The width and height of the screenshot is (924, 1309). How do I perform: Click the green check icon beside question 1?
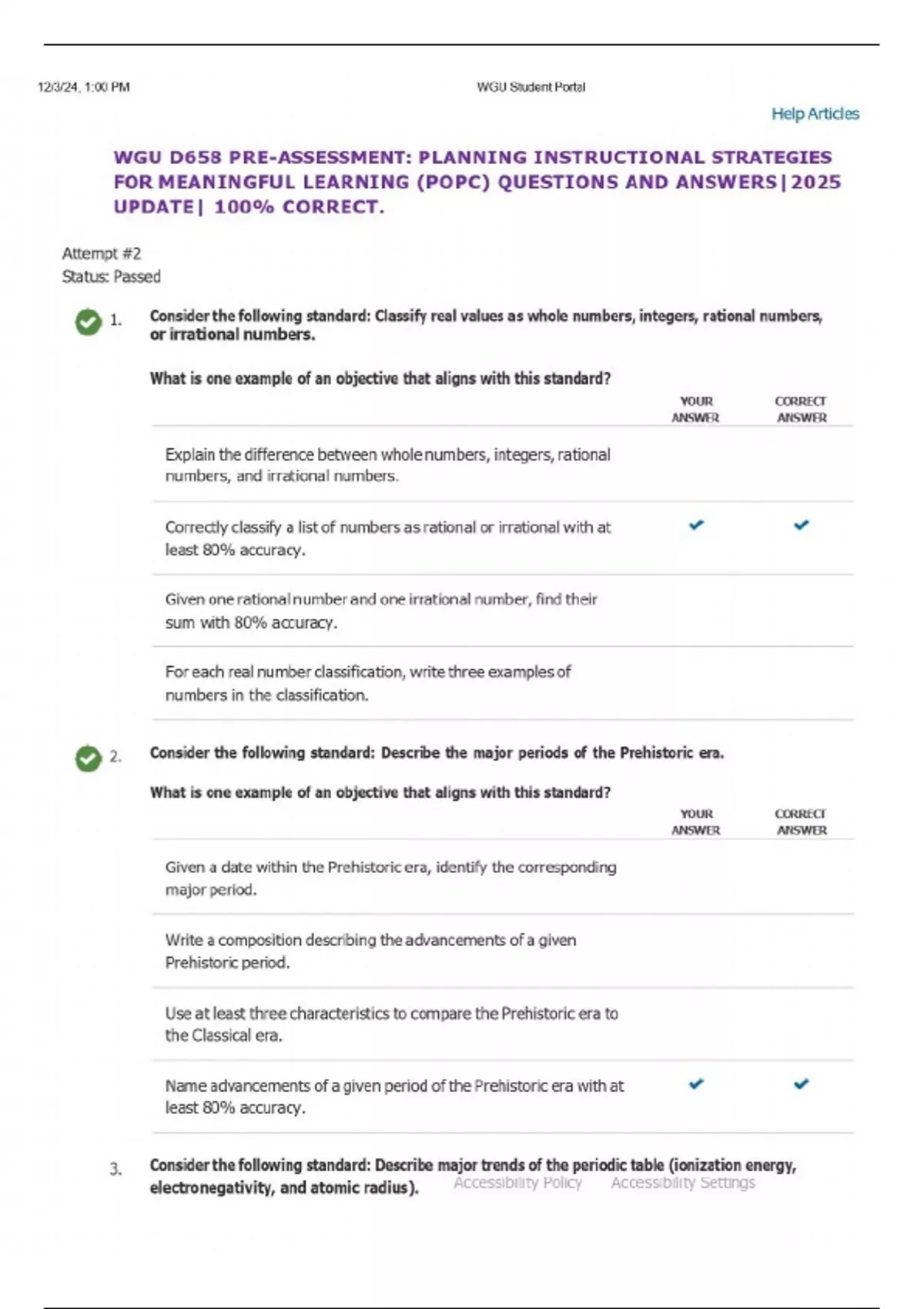pyautogui.click(x=89, y=322)
